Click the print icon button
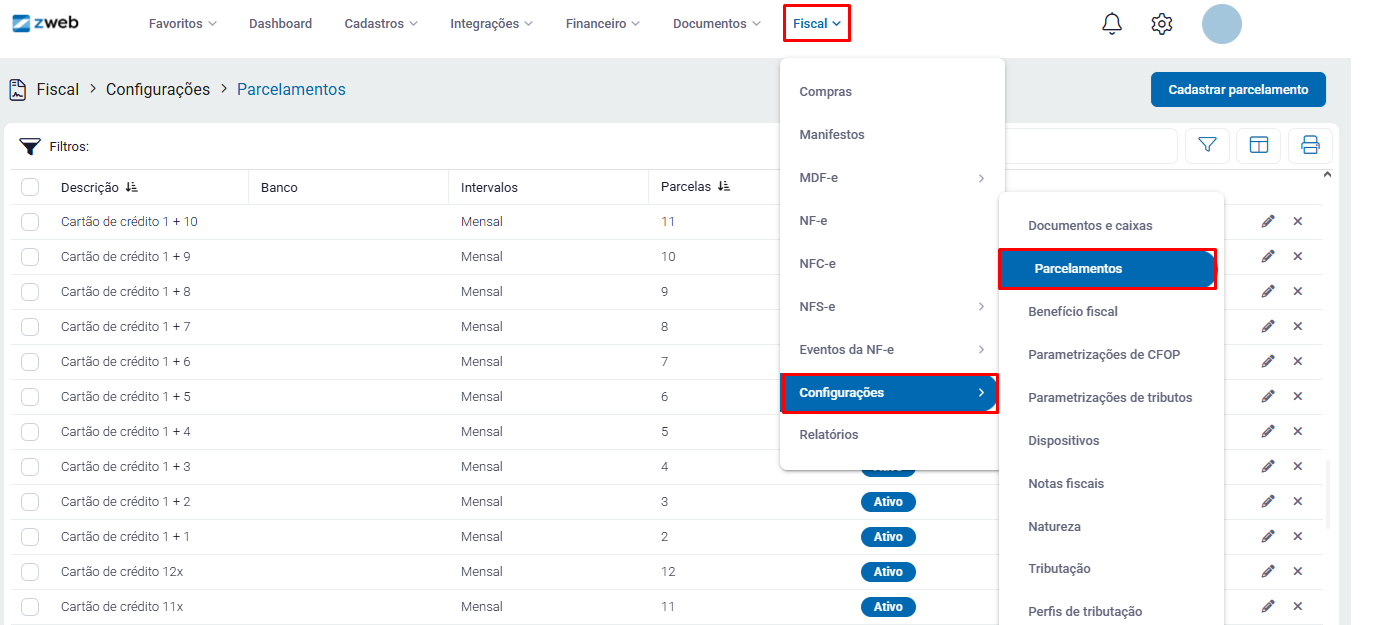Image resolution: width=1379 pixels, height=625 pixels. 1310,146
